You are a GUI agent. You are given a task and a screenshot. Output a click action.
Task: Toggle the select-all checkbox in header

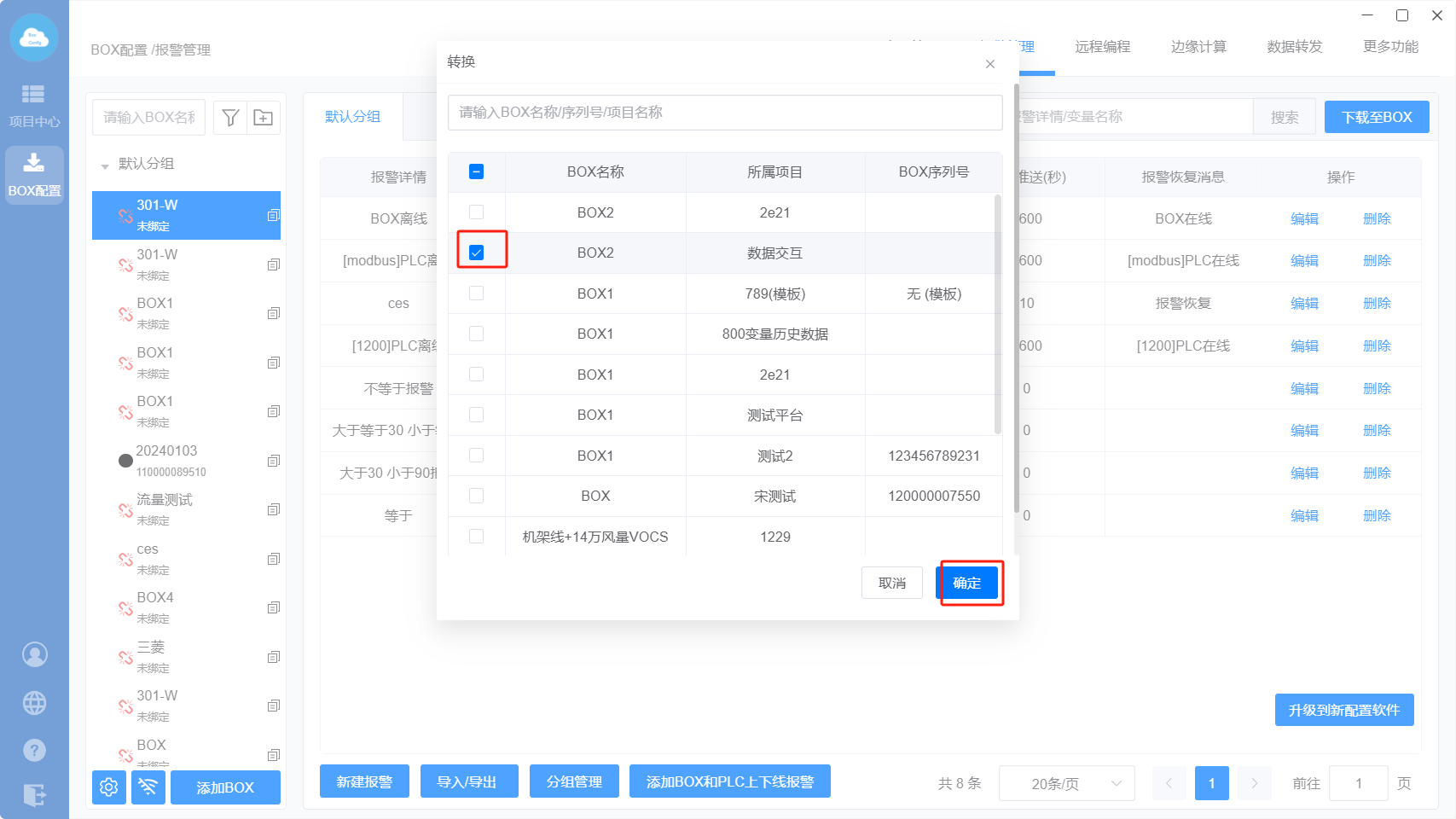click(x=477, y=171)
